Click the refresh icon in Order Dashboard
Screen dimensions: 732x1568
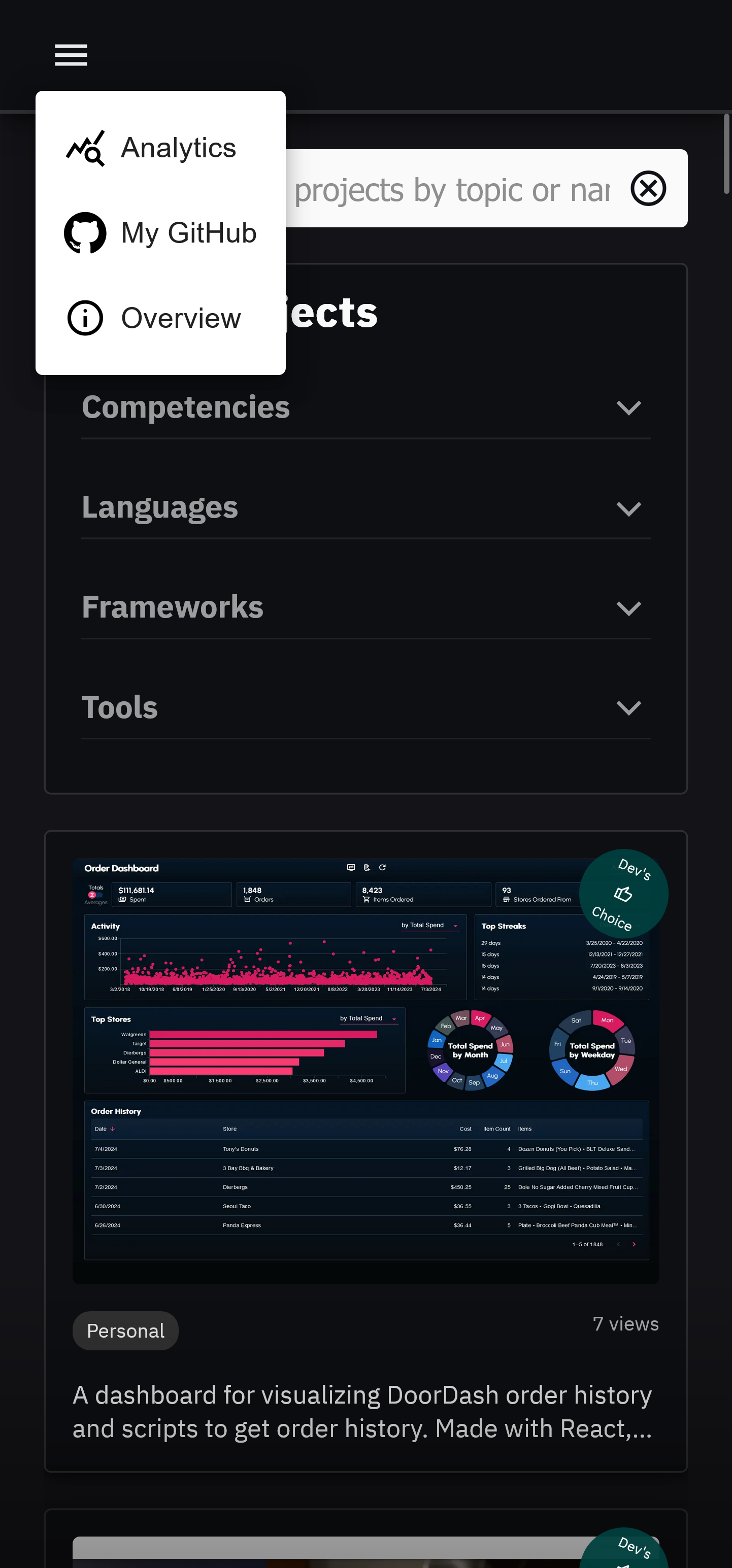point(382,867)
